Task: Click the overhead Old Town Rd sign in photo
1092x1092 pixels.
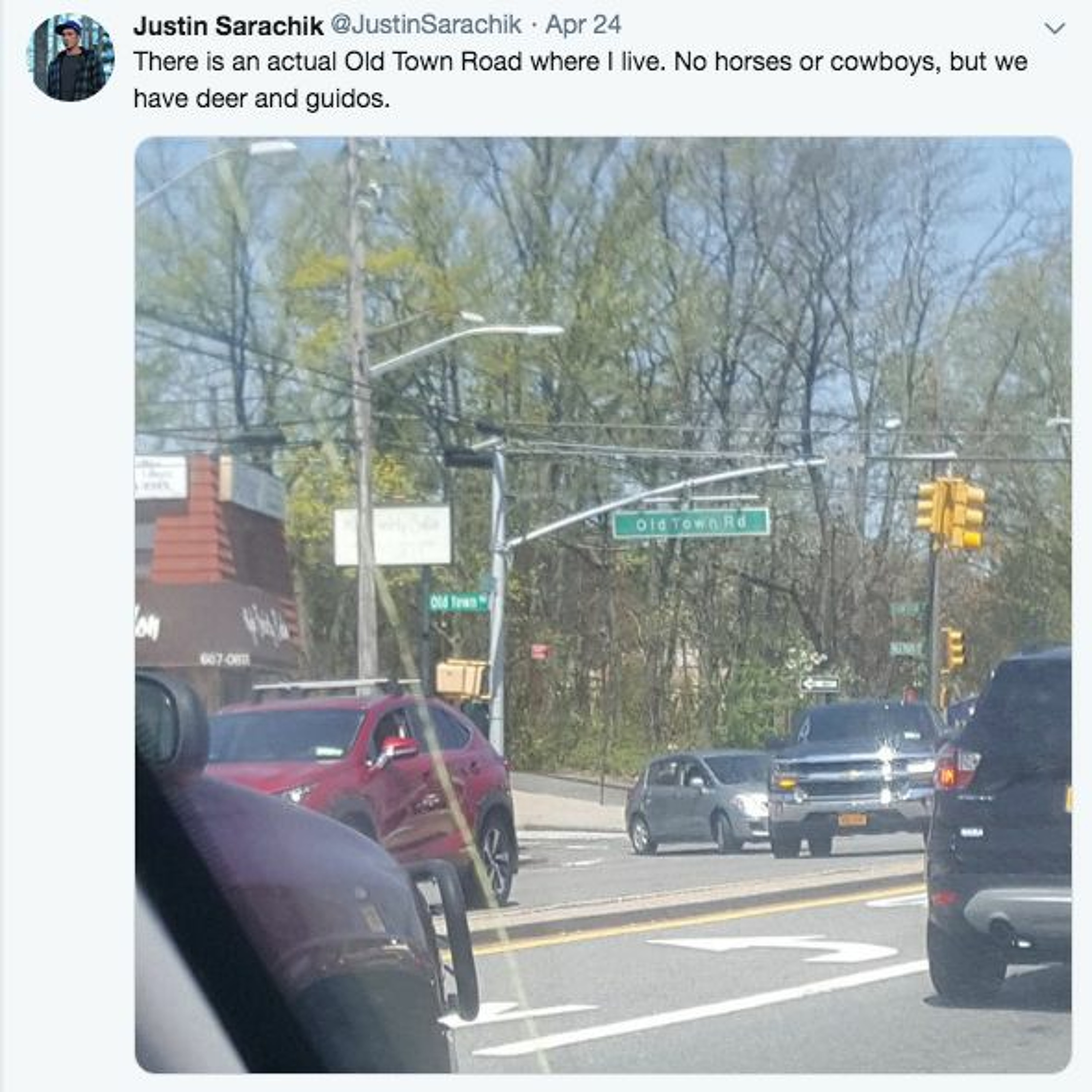Action: click(691, 523)
